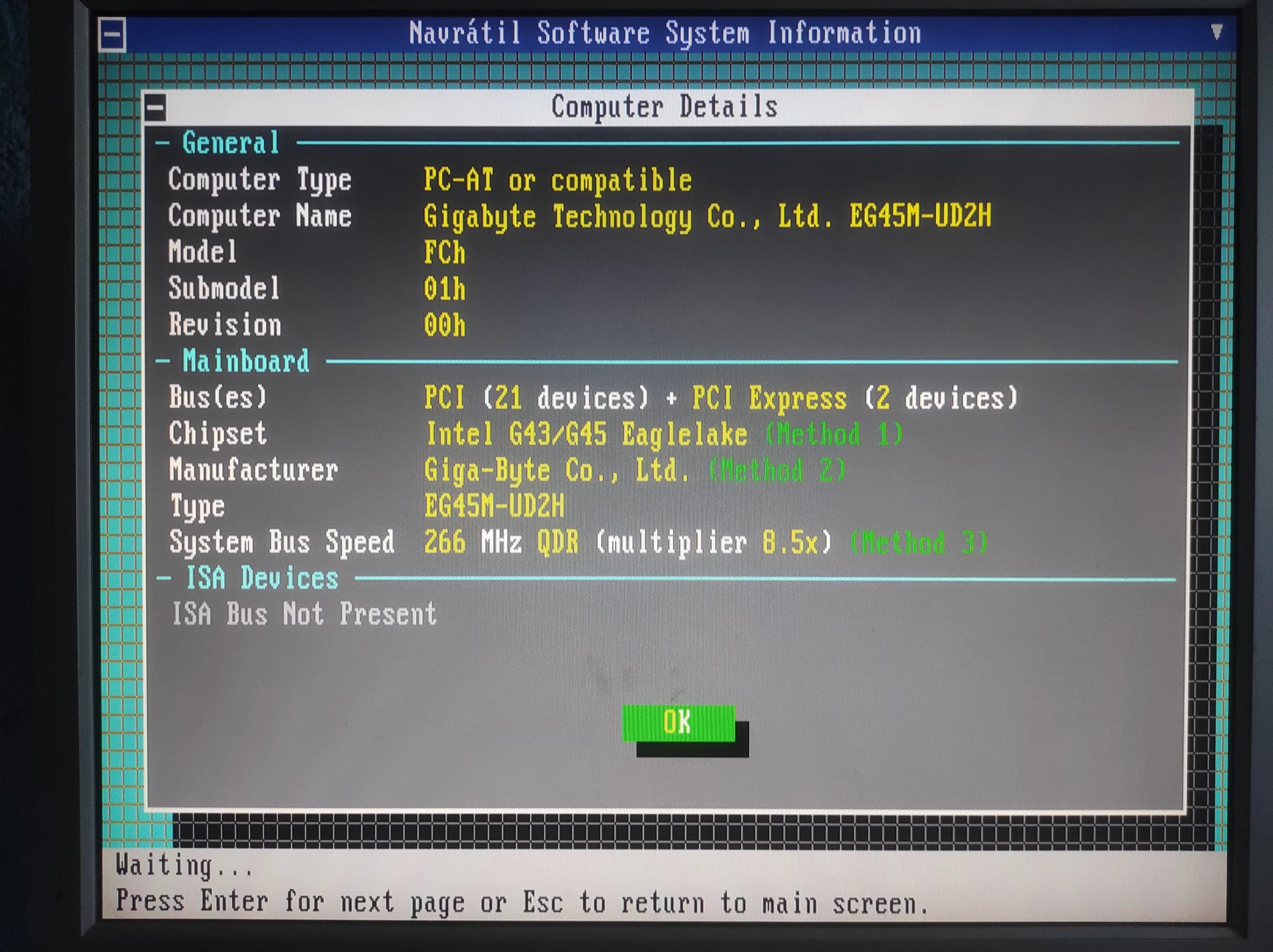Screen dimensions: 1273x952
Task: Click the Mainboard section heading
Action: point(245,361)
